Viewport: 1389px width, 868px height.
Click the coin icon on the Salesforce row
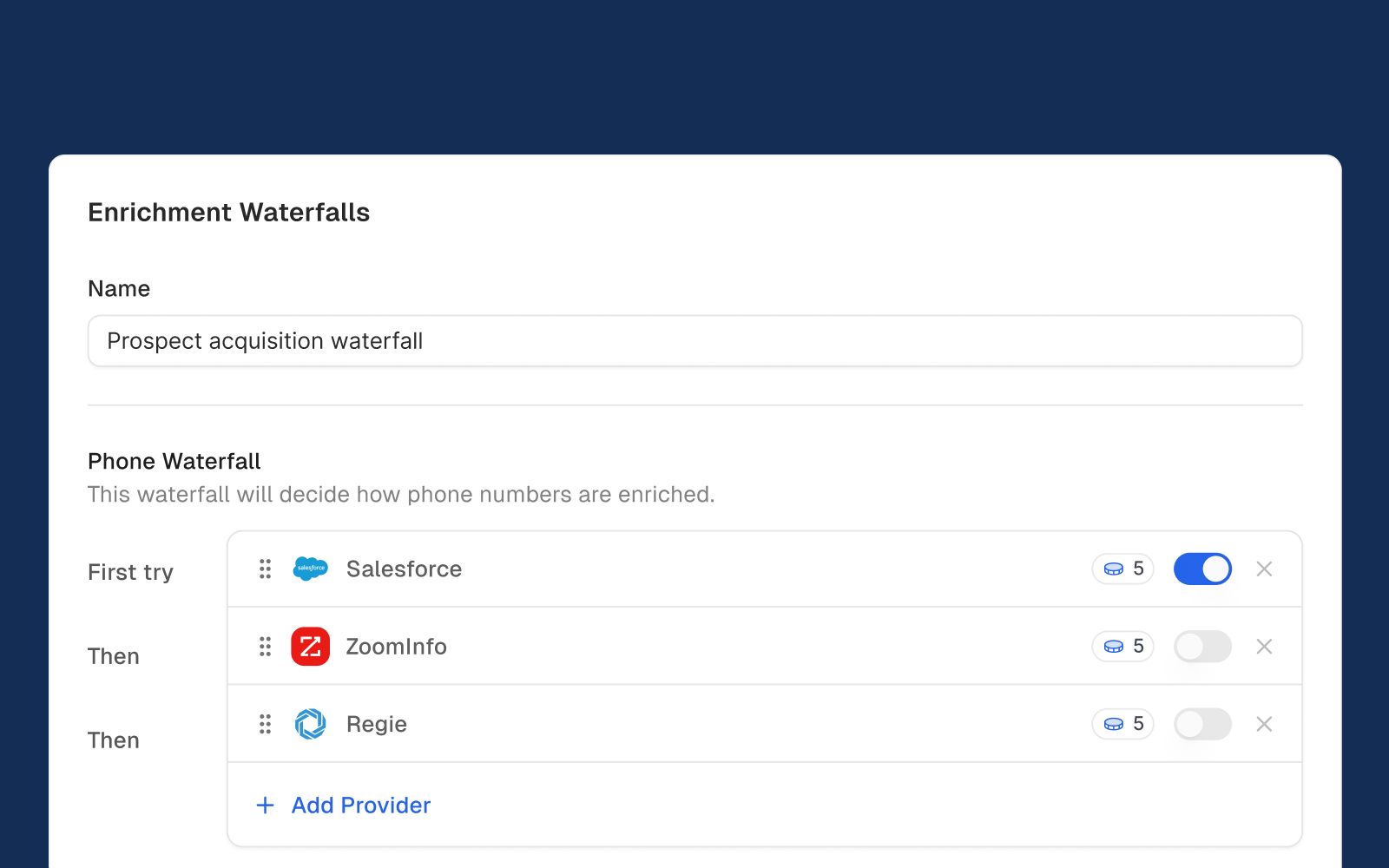click(x=1113, y=569)
